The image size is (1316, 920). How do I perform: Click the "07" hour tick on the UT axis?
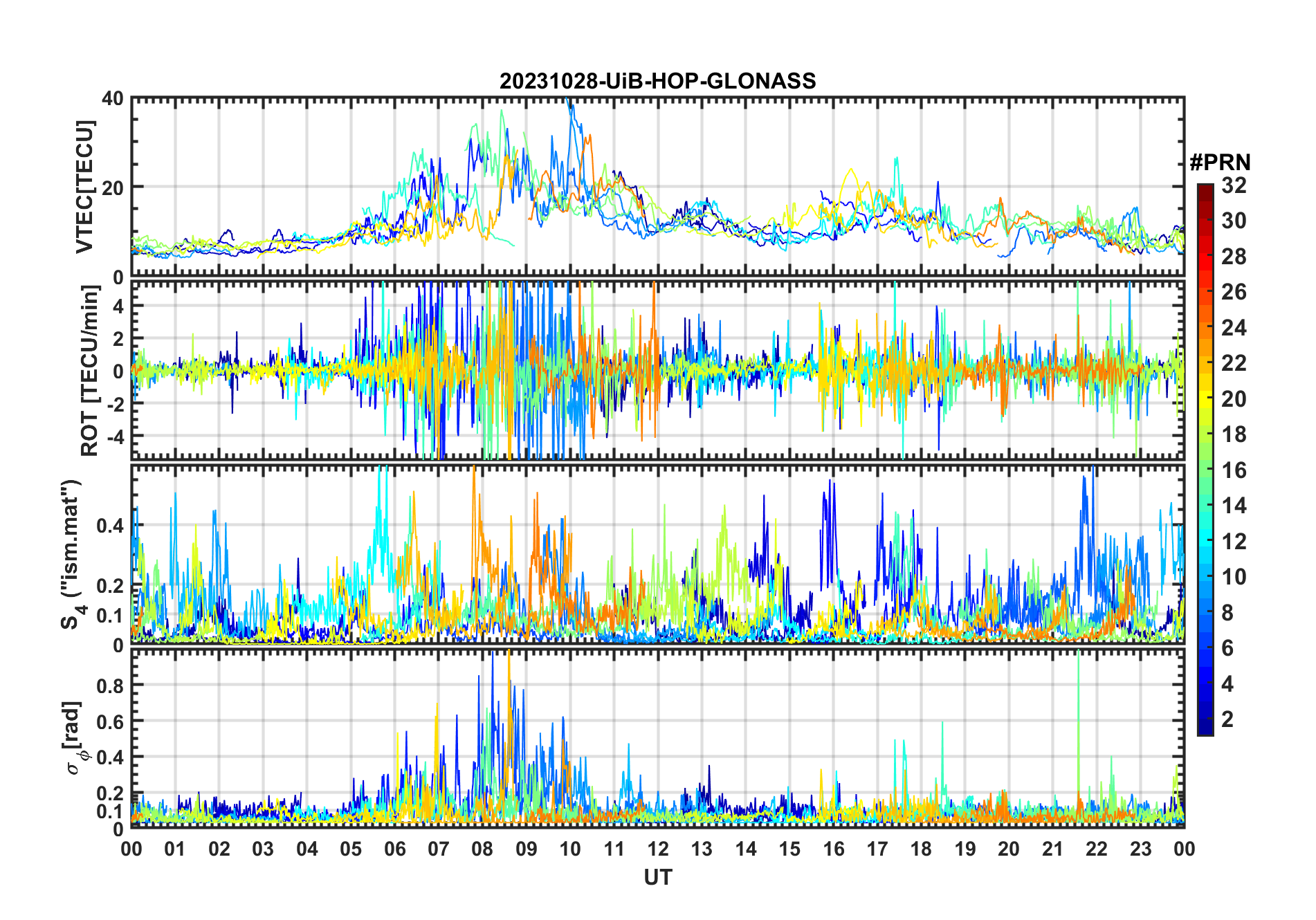click(439, 849)
